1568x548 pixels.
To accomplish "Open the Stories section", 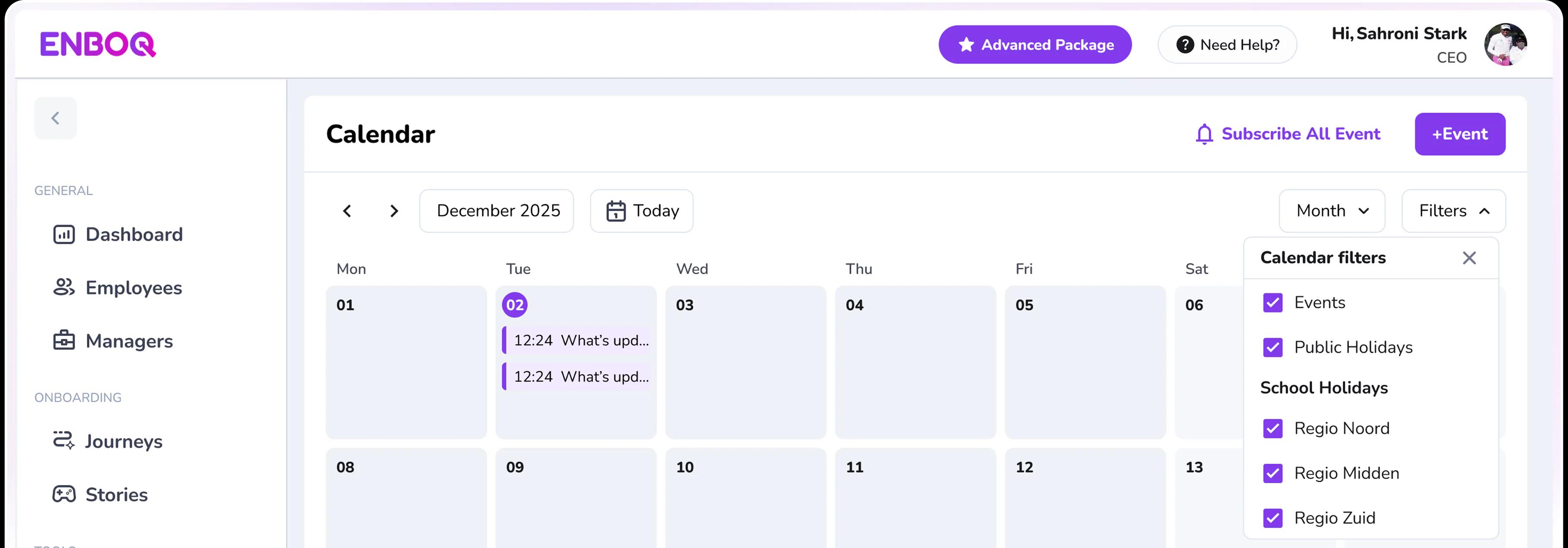I will pos(116,494).
